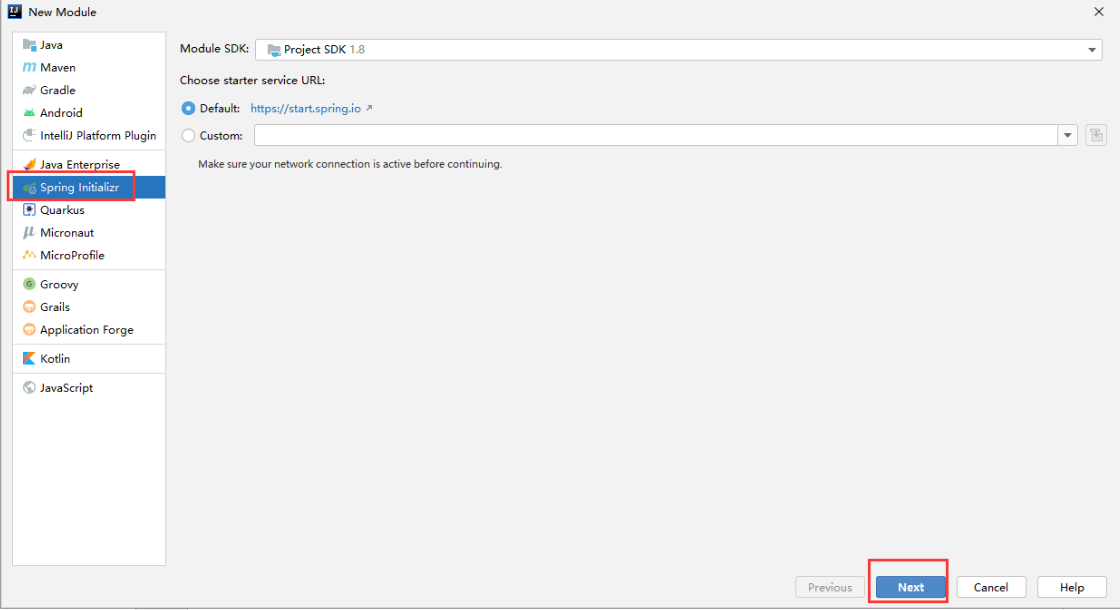Viewport: 1120px width, 610px height.
Task: Click the 'New Module' title text
Action: point(62,12)
